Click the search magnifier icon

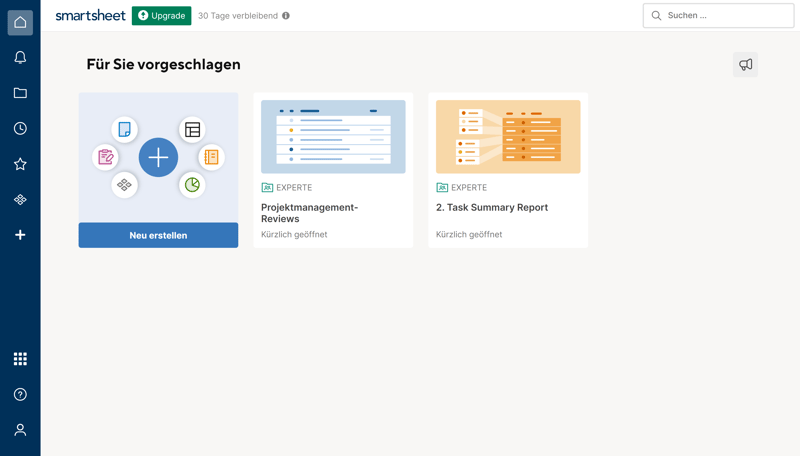656,16
